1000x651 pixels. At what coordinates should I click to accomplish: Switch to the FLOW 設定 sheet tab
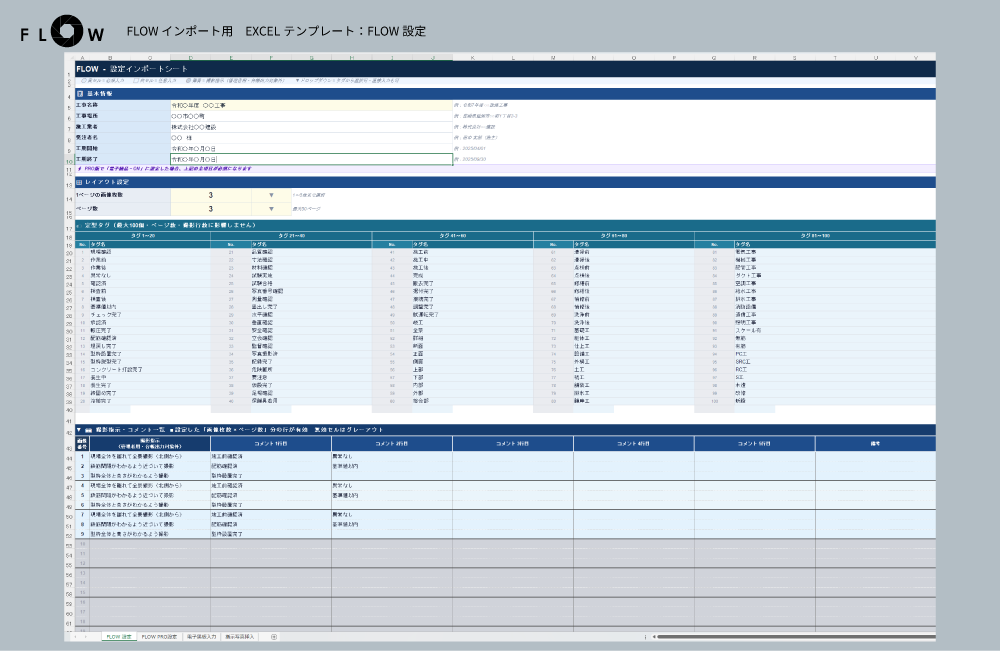click(119, 637)
